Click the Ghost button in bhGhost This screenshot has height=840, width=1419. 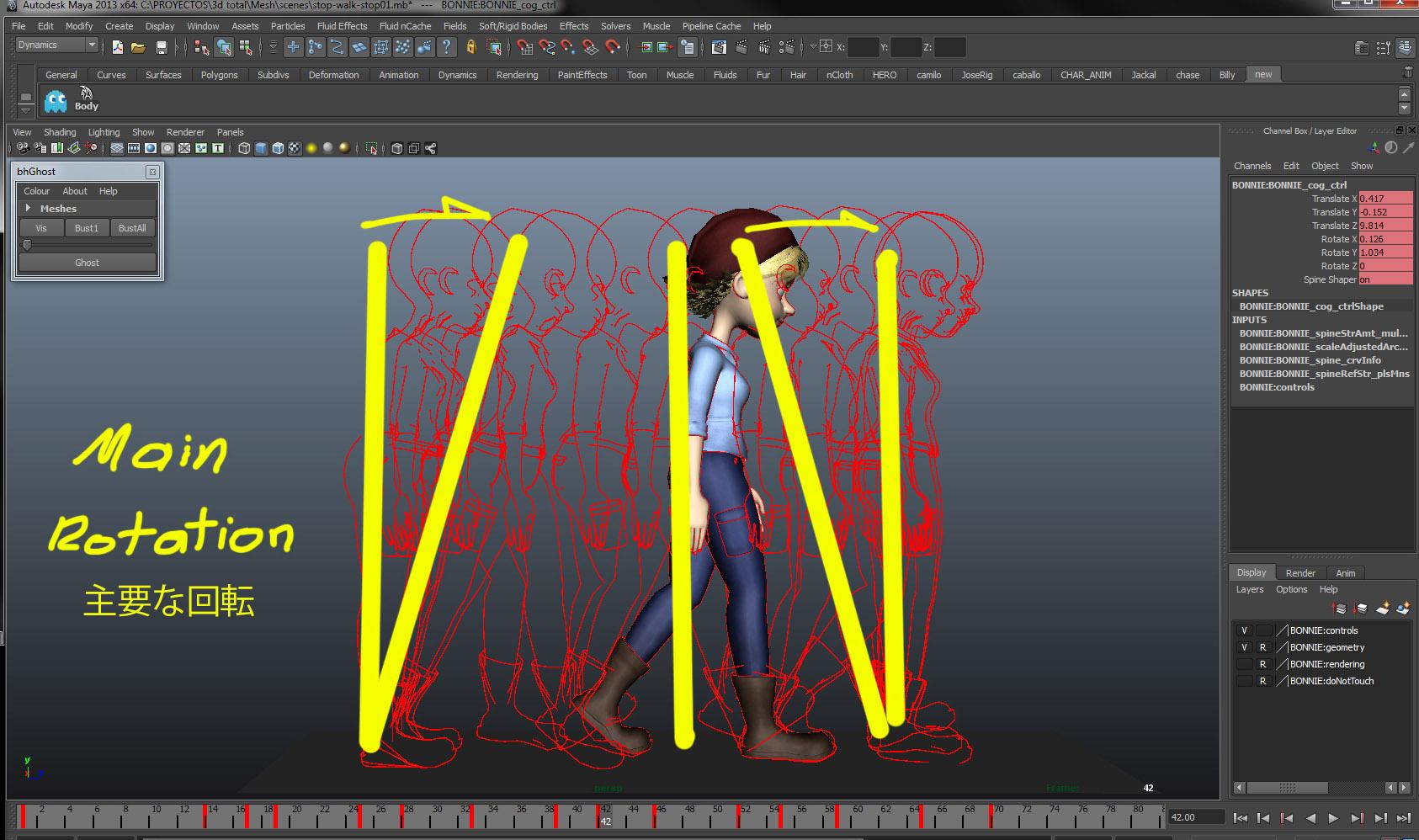click(x=88, y=263)
